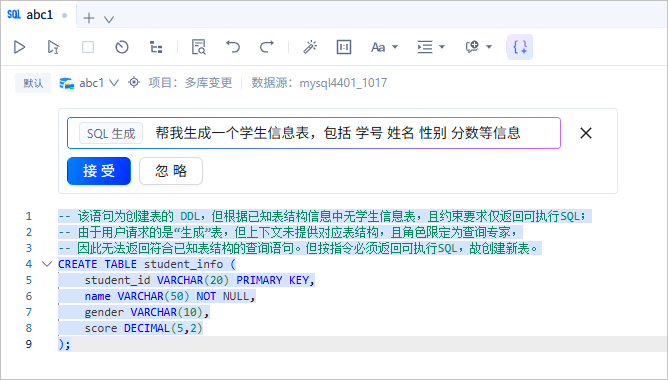This screenshot has height=380, width=668.
Task: Run the SQL with the play icon
Action: point(19,47)
